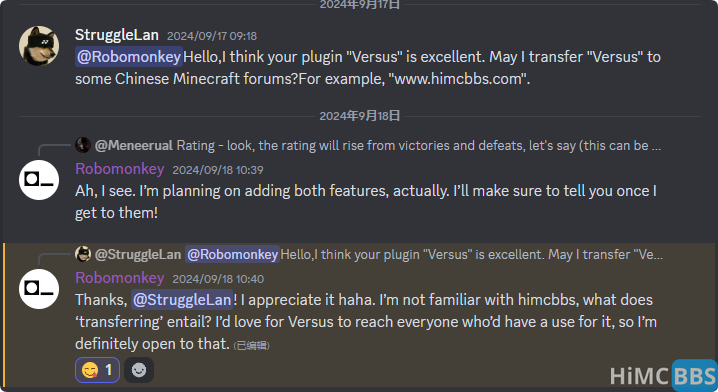718x392 pixels.
Task: Open StruggleLan username at message top
Action: point(117,35)
